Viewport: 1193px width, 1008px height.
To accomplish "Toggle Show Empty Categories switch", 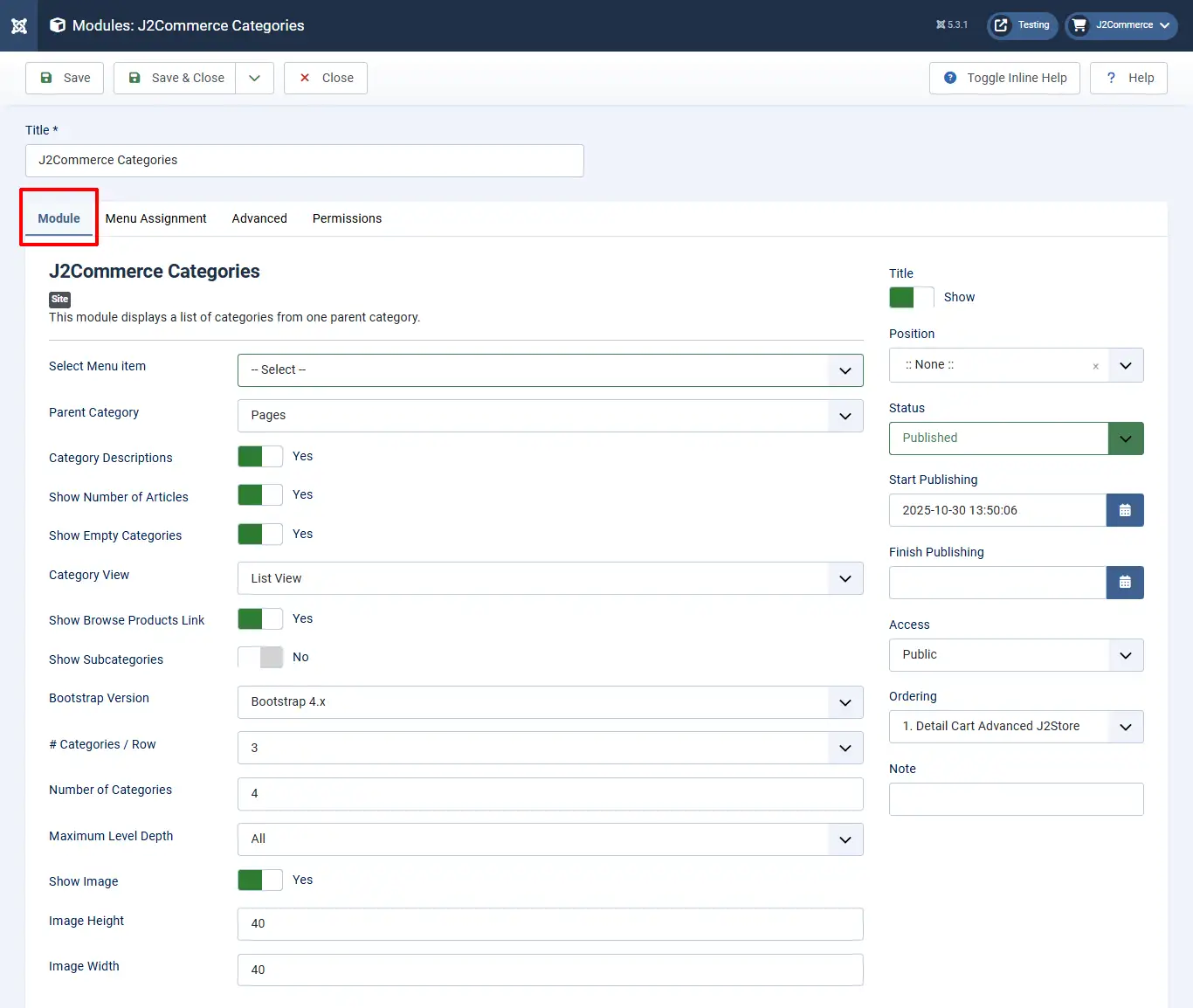I will (x=260, y=535).
